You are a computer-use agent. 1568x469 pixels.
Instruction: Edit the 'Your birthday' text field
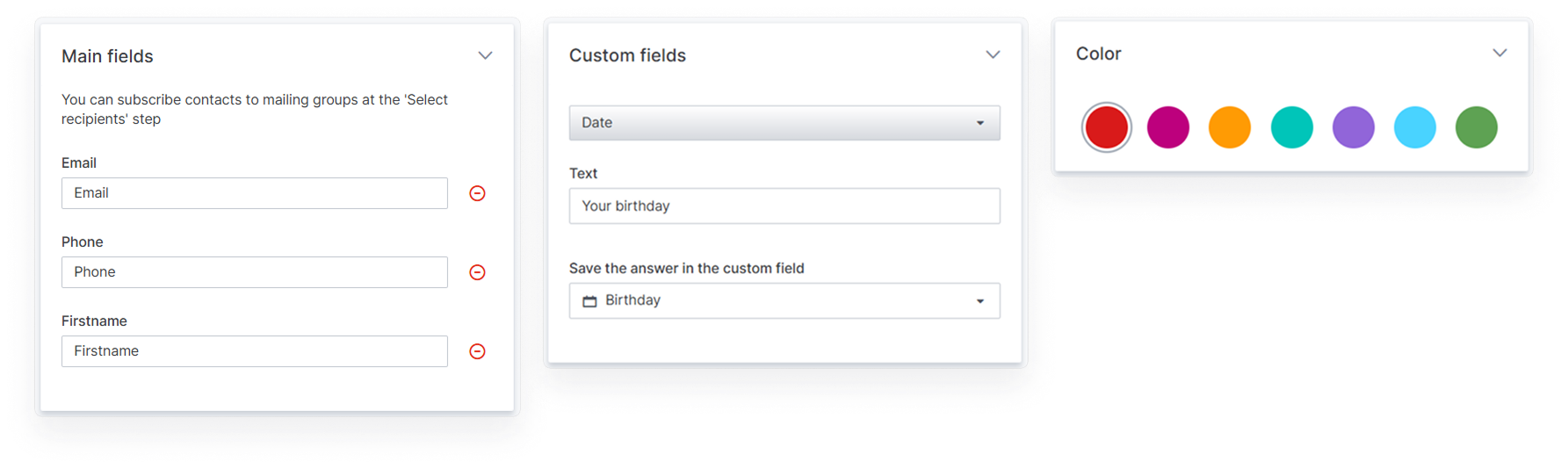[x=784, y=206]
